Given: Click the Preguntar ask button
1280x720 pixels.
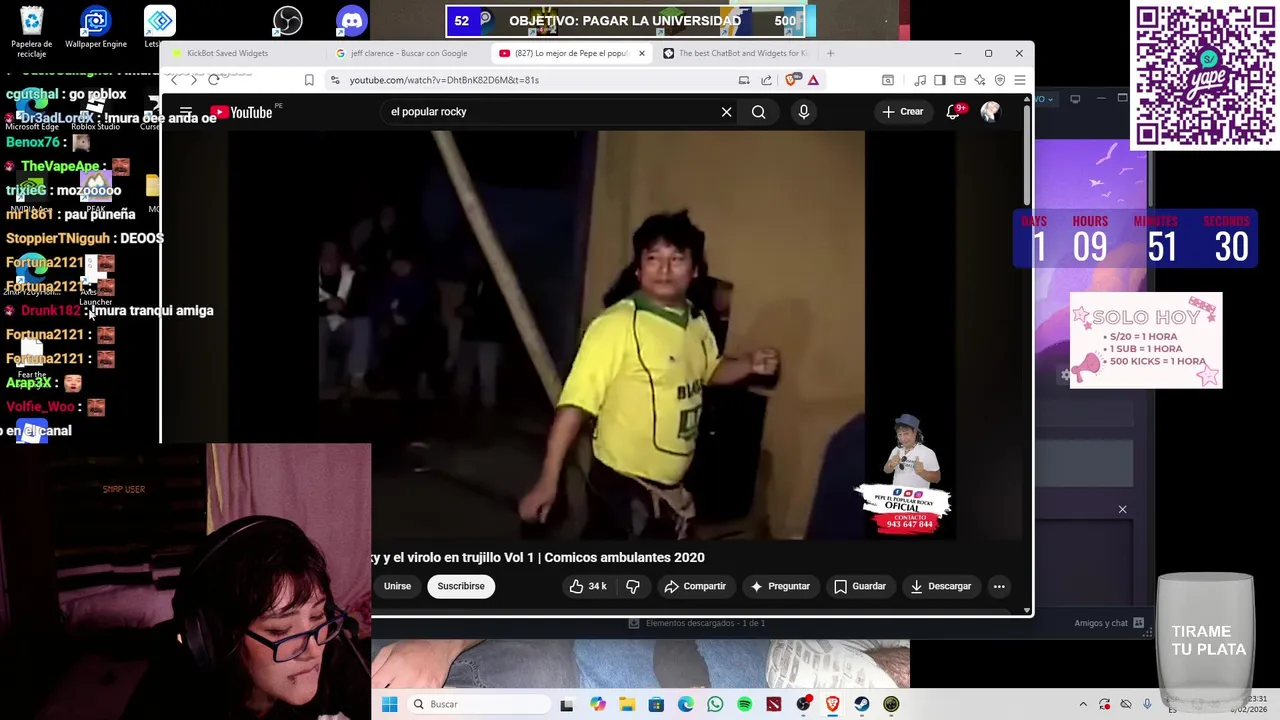Looking at the screenshot, I should pos(780,586).
